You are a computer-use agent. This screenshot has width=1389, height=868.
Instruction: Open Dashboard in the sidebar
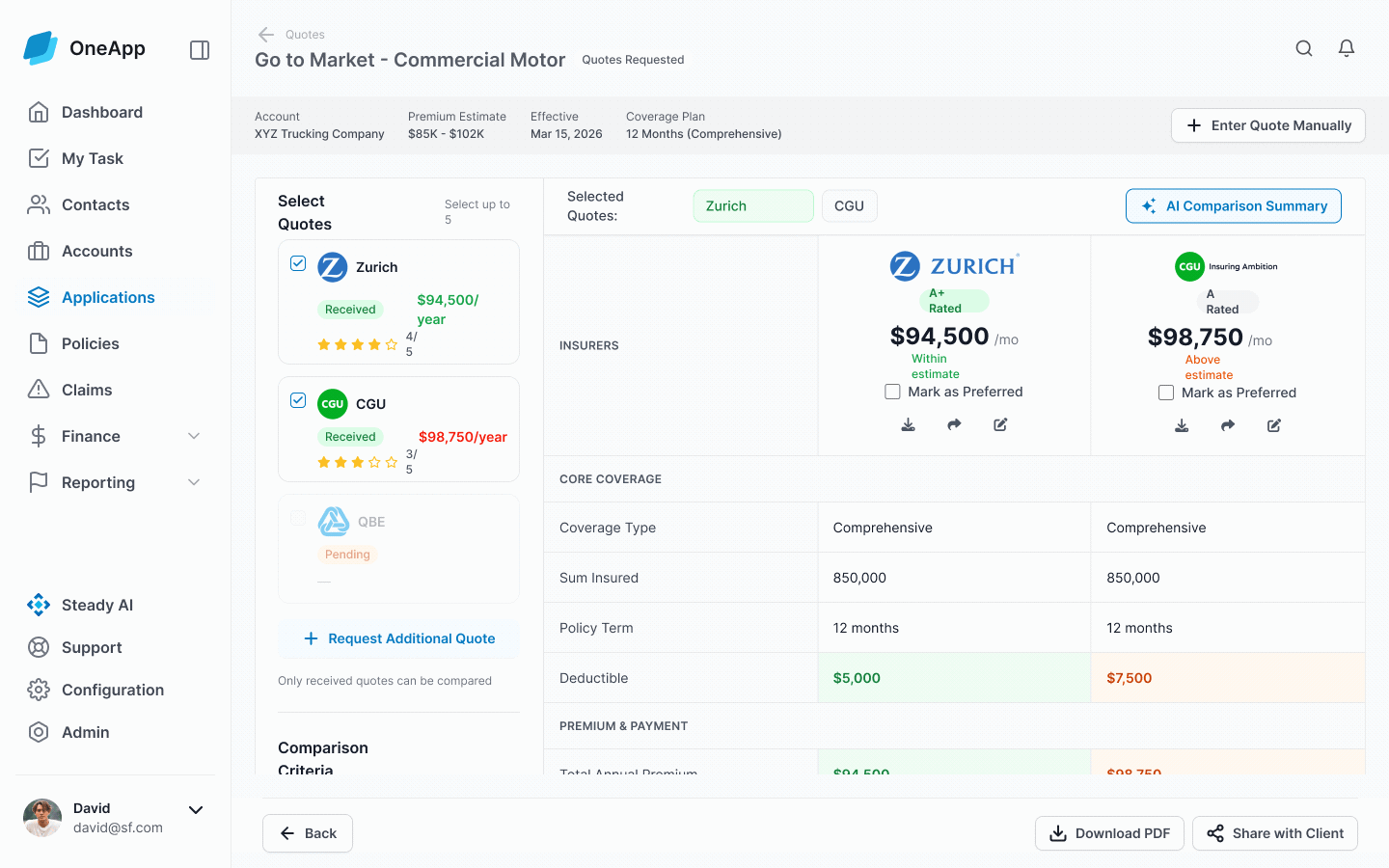point(115,112)
